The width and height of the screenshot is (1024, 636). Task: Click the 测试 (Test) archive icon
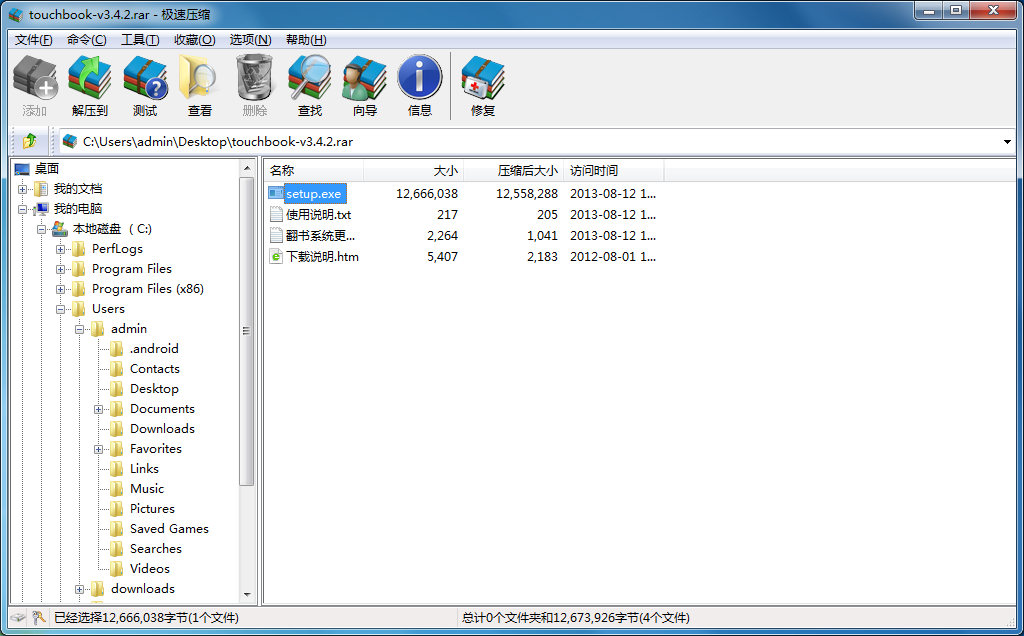[145, 85]
